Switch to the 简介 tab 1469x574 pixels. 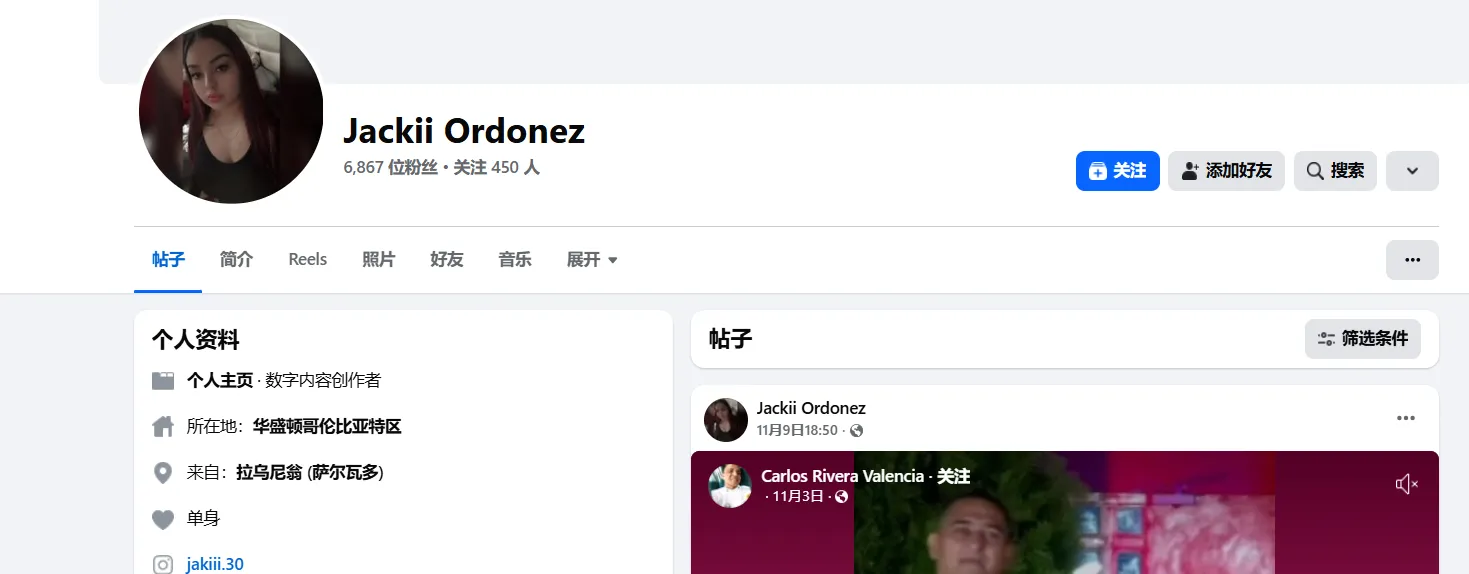point(236,260)
